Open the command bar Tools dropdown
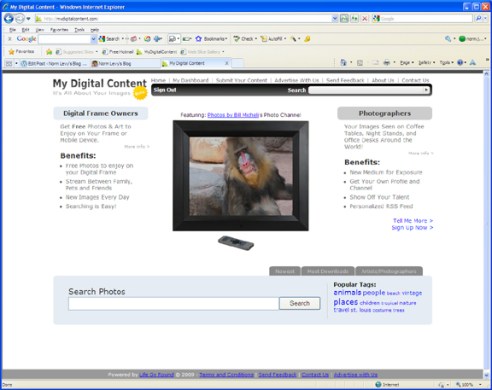The width and height of the screenshot is (492, 390). (446, 62)
